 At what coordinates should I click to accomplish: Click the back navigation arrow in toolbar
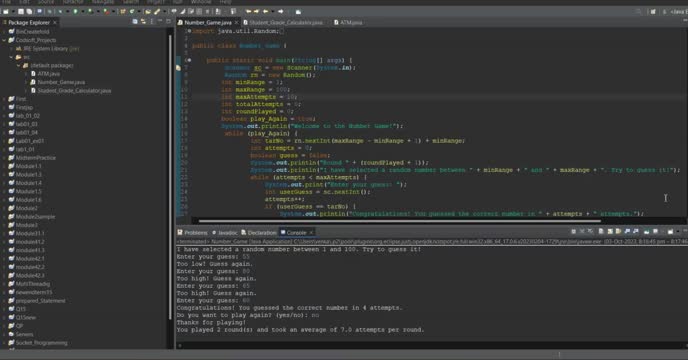pyautogui.click(x=265, y=11)
